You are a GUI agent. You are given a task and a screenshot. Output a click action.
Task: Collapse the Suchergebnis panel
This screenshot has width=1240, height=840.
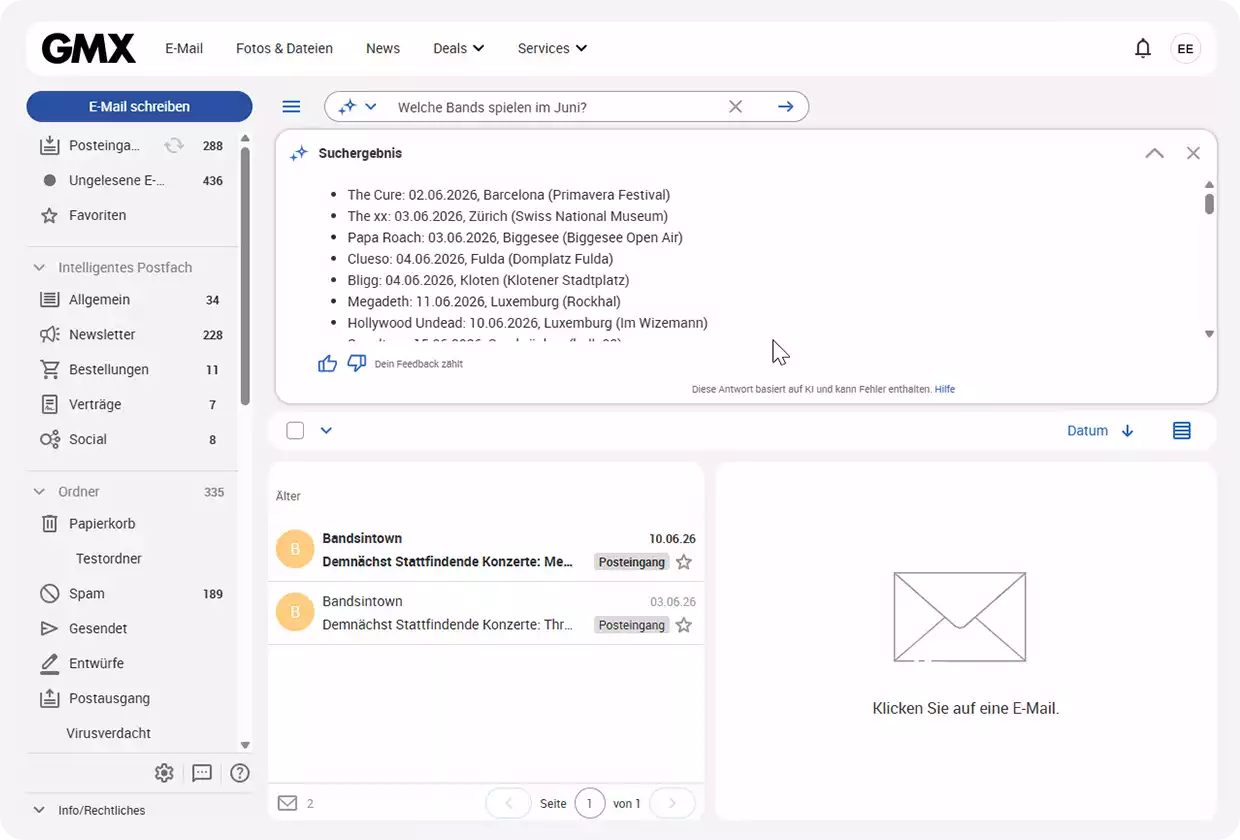[x=1154, y=153]
